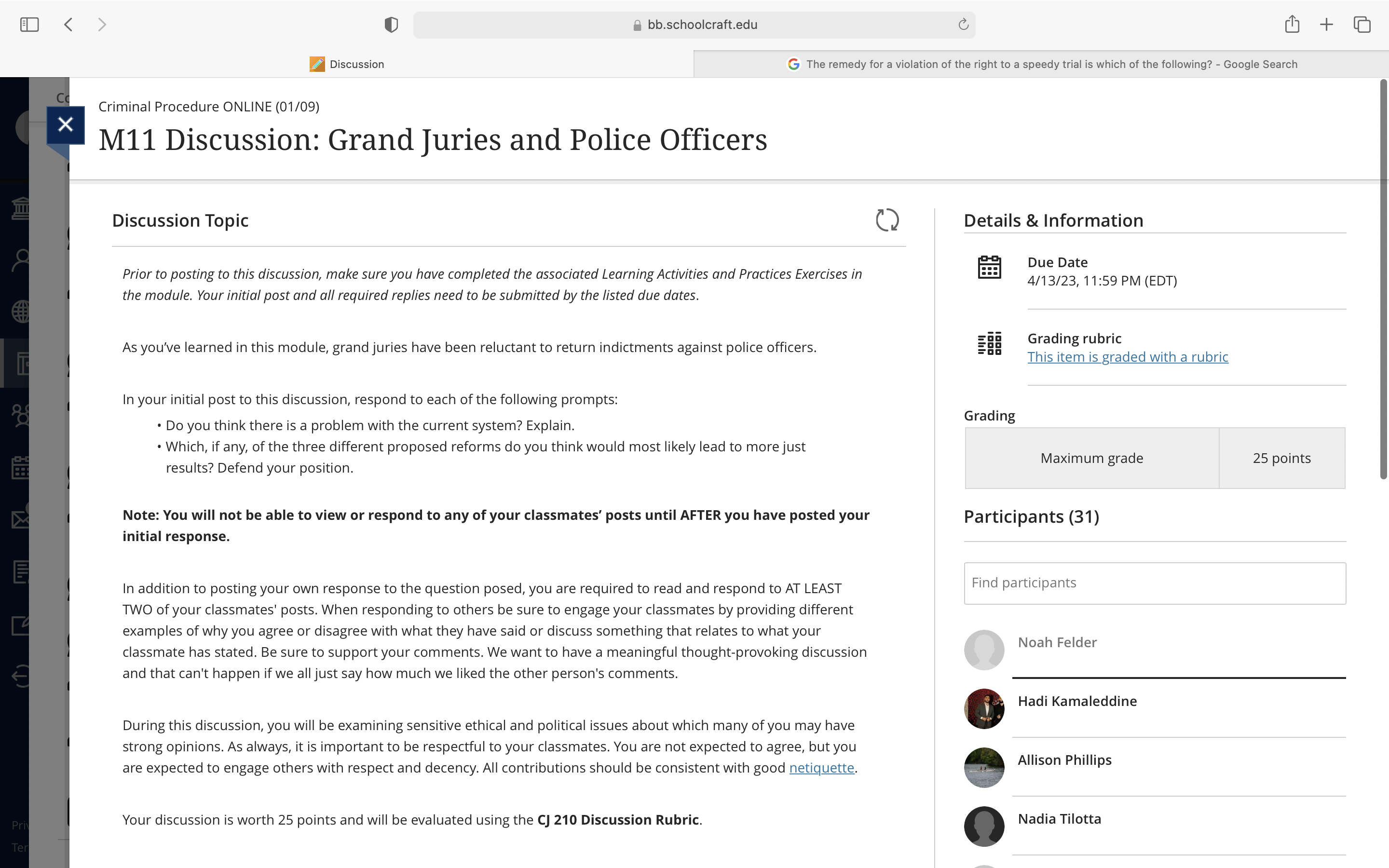Open the Activity Stream globe icon
Screen dimensions: 1389x868
[x=21, y=312]
